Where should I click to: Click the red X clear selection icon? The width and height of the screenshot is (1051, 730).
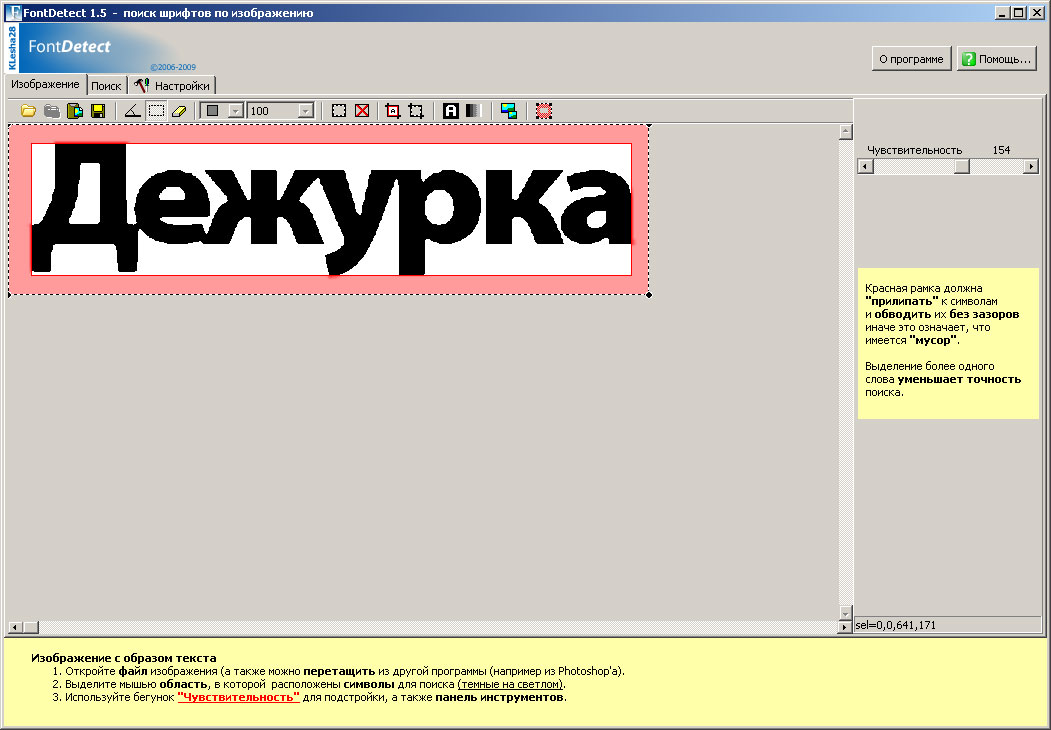point(362,111)
